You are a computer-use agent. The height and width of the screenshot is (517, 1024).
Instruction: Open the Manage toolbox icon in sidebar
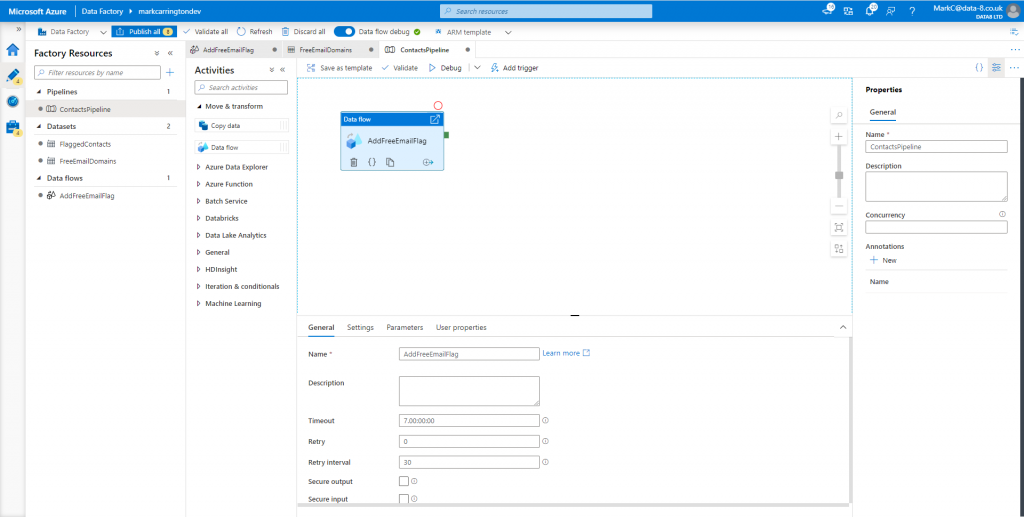click(12, 127)
